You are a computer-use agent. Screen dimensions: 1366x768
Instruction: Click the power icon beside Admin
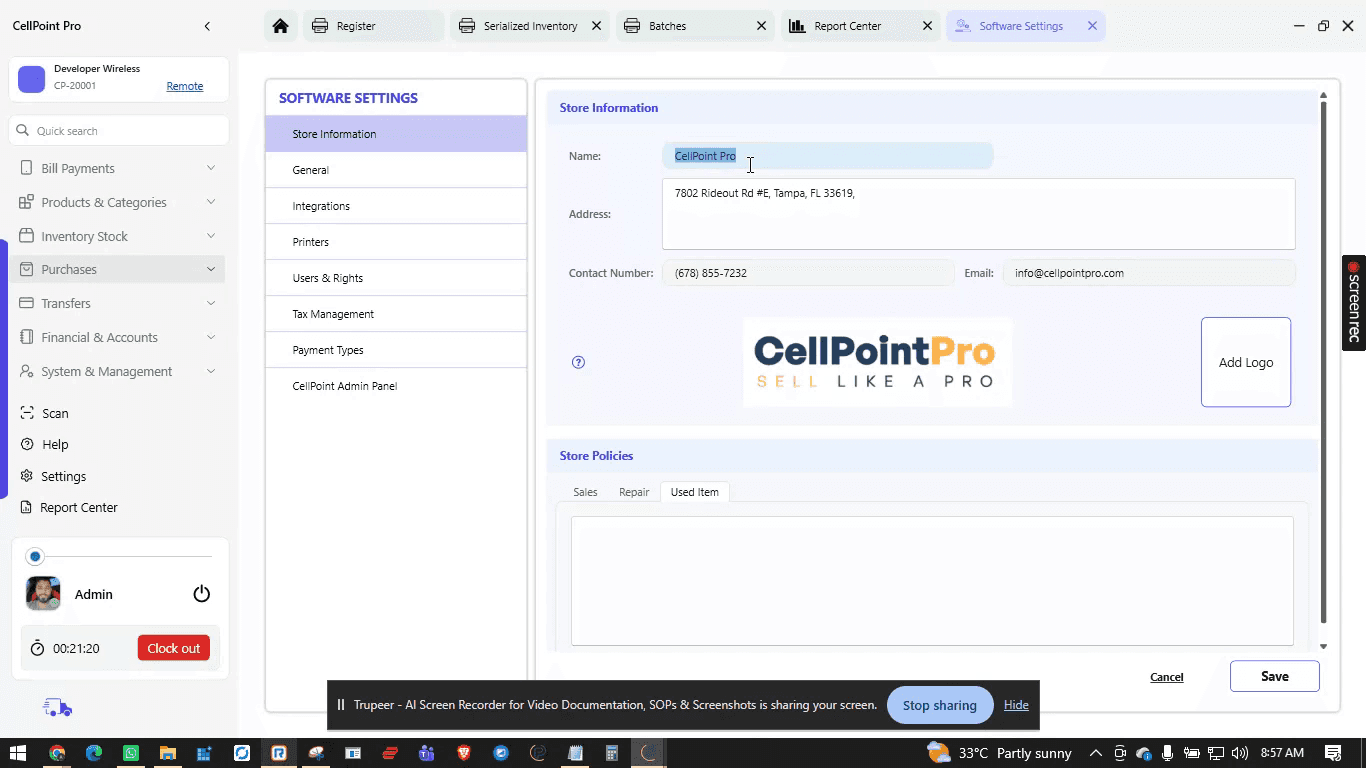(x=202, y=594)
